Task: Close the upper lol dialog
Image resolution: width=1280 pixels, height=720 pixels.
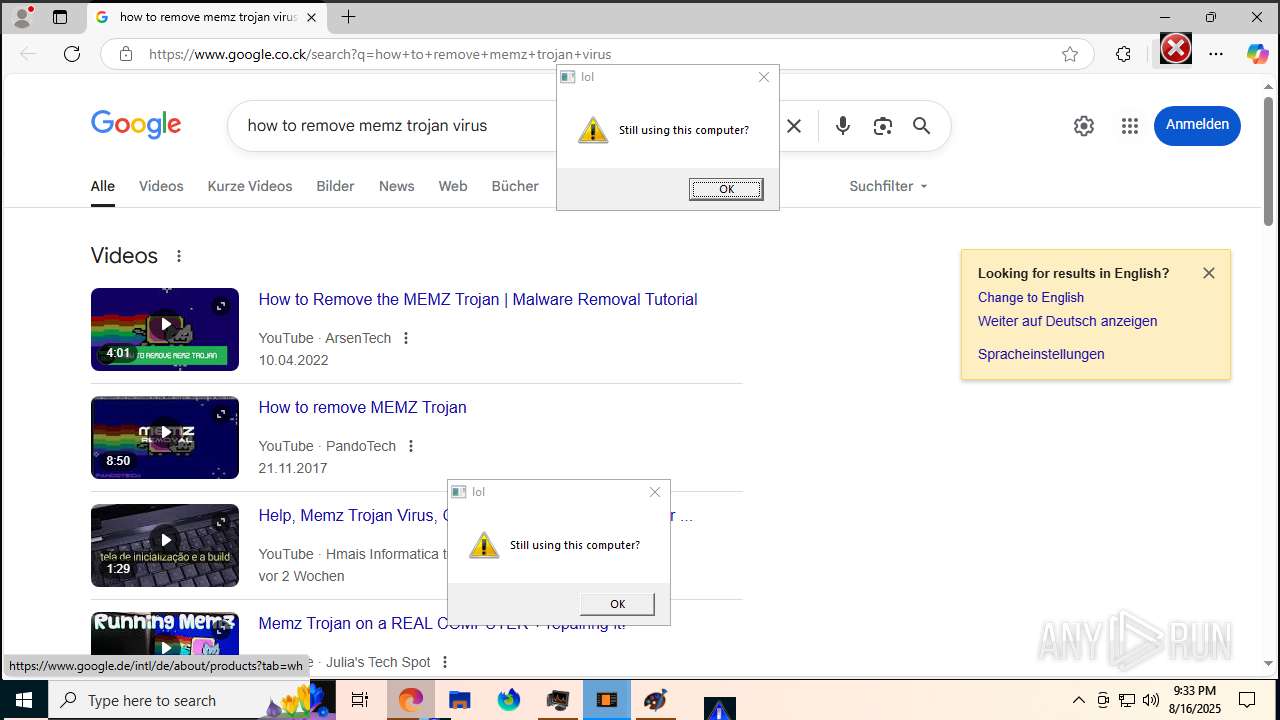Action: click(x=764, y=77)
